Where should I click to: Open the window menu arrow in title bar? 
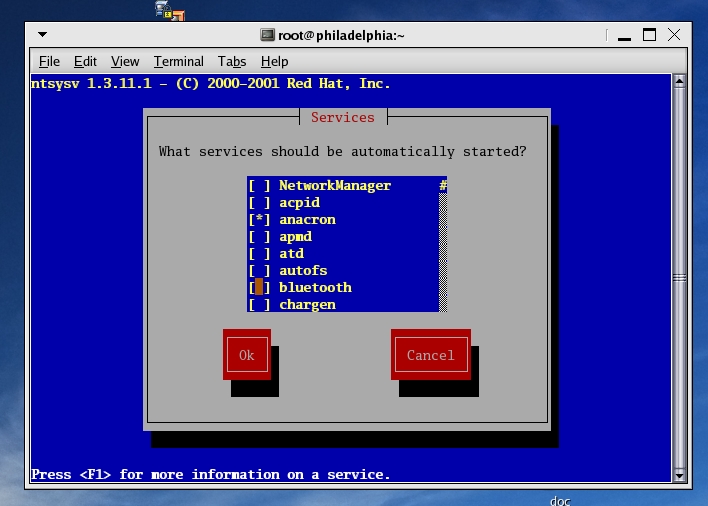pos(42,34)
